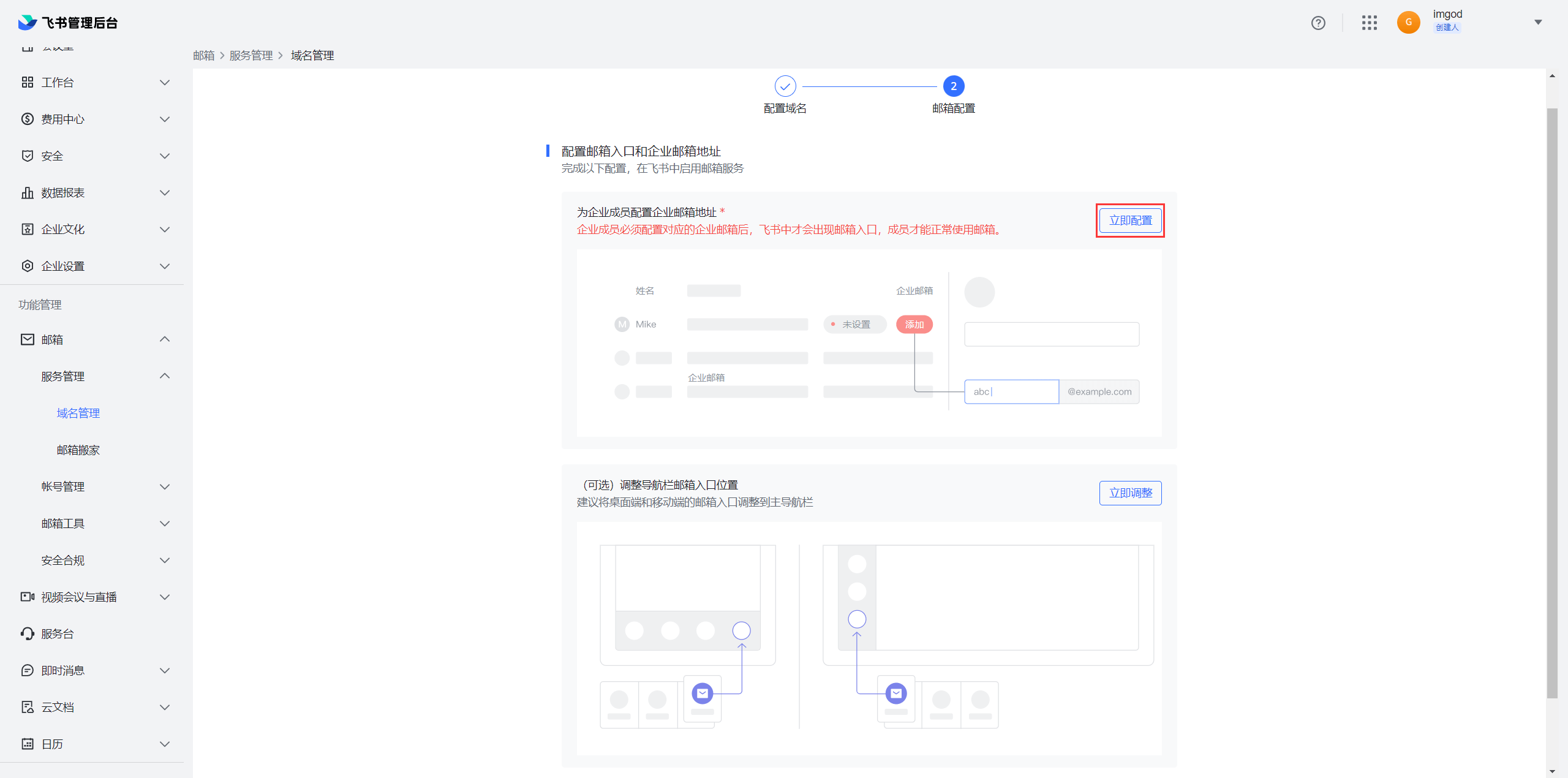Click the 费用中心 dollar icon
This screenshot has height=778, width=1568.
click(28, 119)
